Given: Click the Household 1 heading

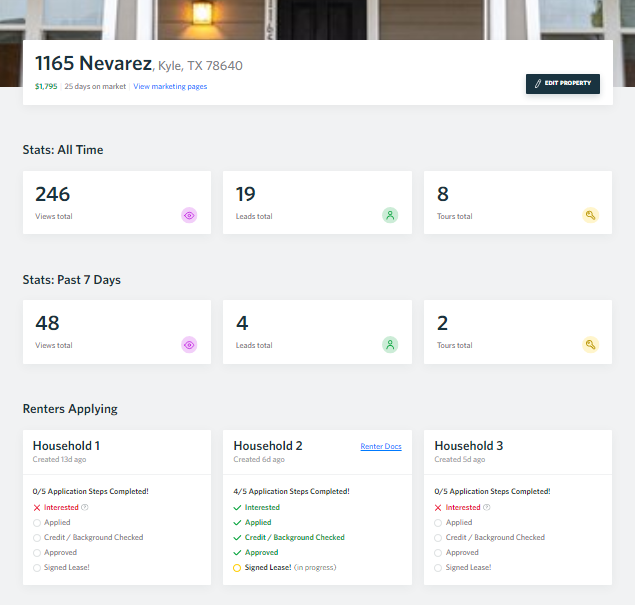Looking at the screenshot, I should (x=66, y=446).
